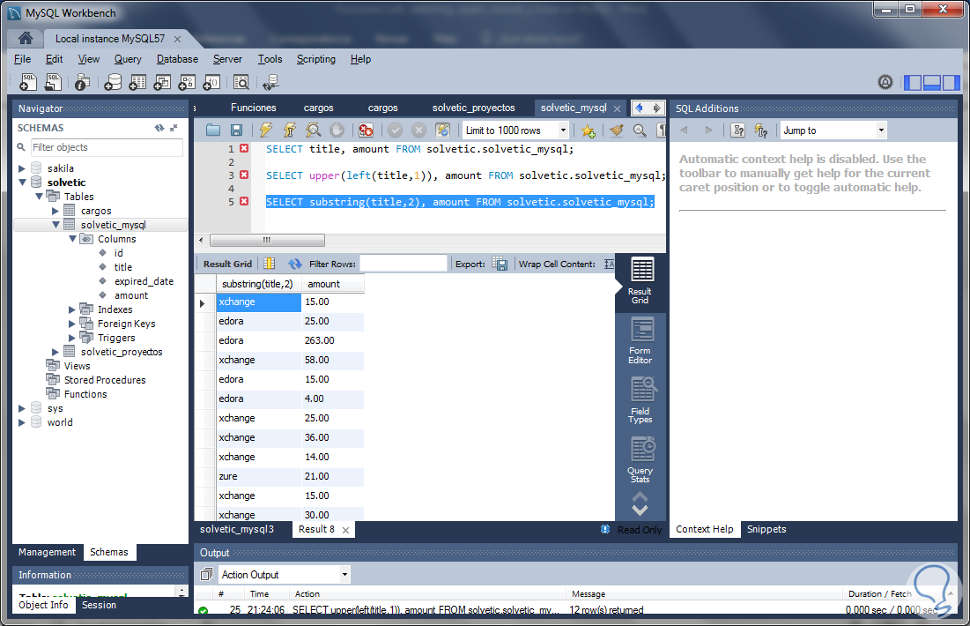Open the Management tab in Navigator
The image size is (970, 626).
tap(47, 552)
